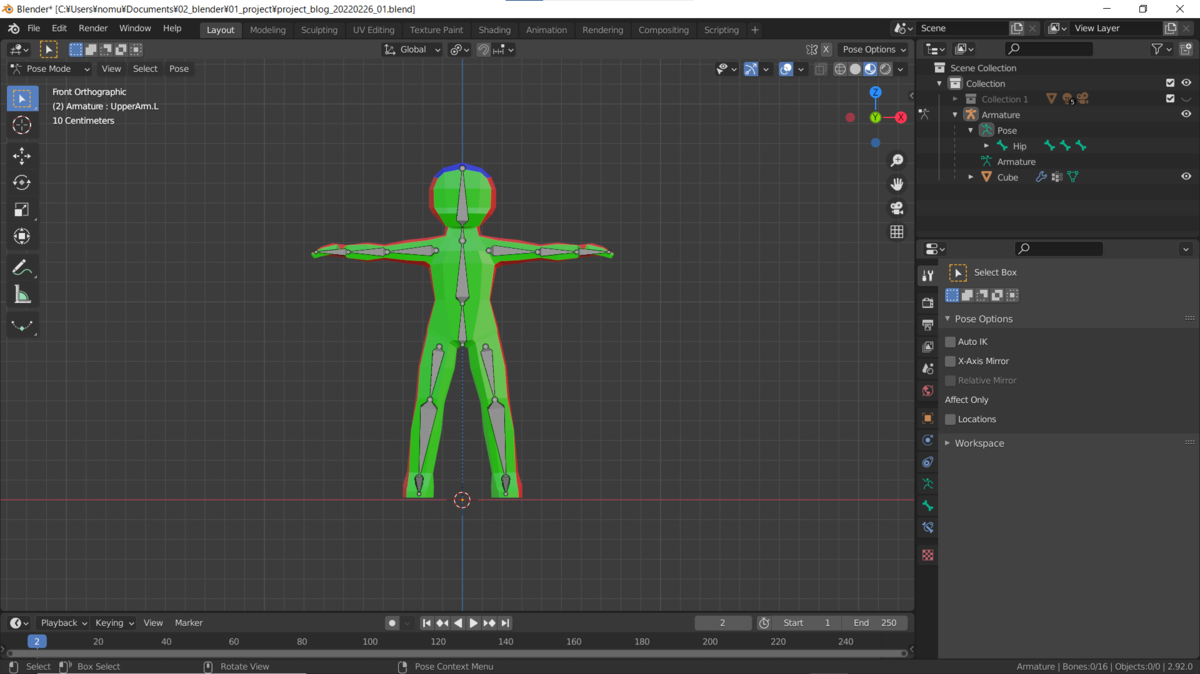Open the Render menu
Image resolution: width=1200 pixels, height=674 pixels.
click(x=93, y=29)
